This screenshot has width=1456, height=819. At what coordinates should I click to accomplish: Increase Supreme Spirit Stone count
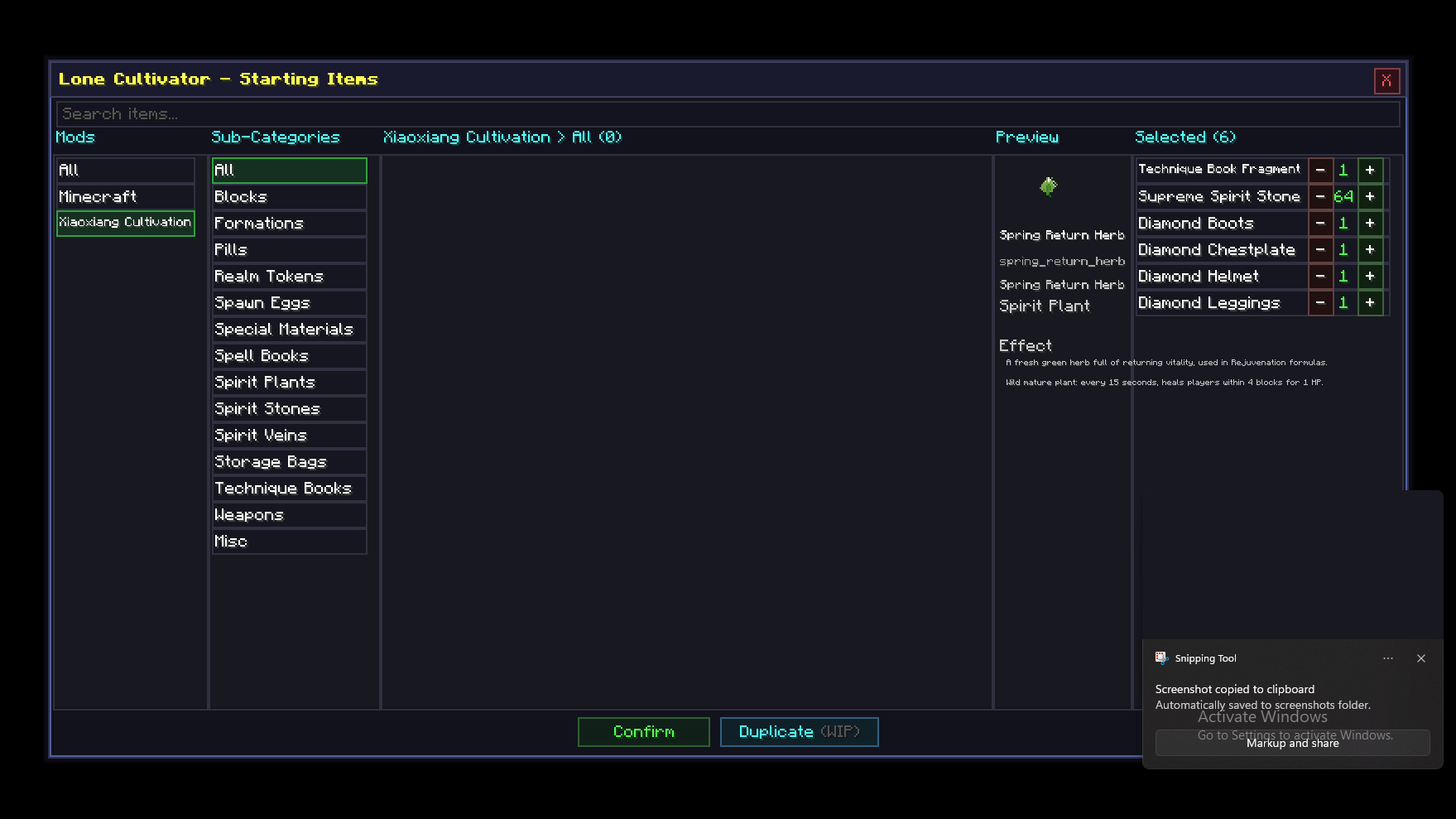[1370, 197]
